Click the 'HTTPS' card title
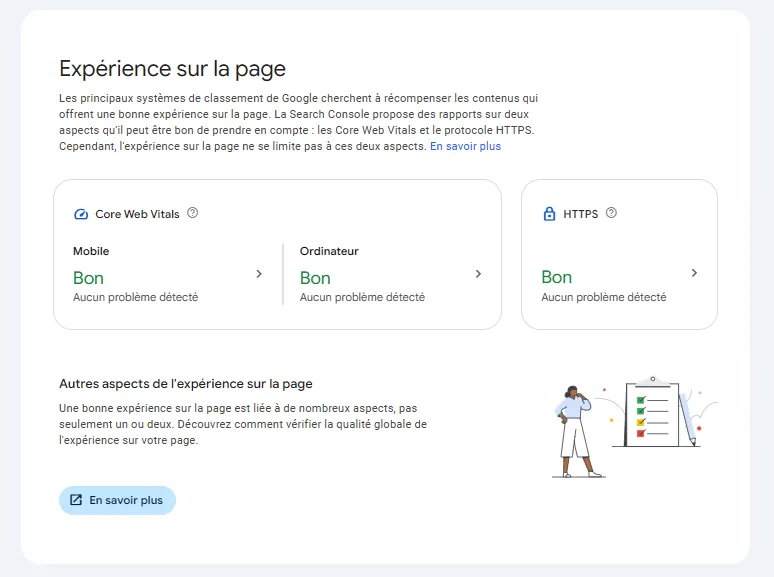 coord(580,214)
